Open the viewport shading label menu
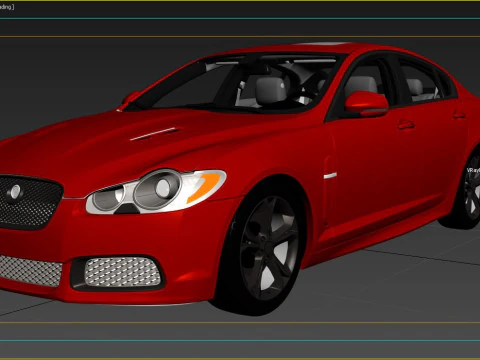Image resolution: width=480 pixels, height=360 pixels. (x=7, y=7)
